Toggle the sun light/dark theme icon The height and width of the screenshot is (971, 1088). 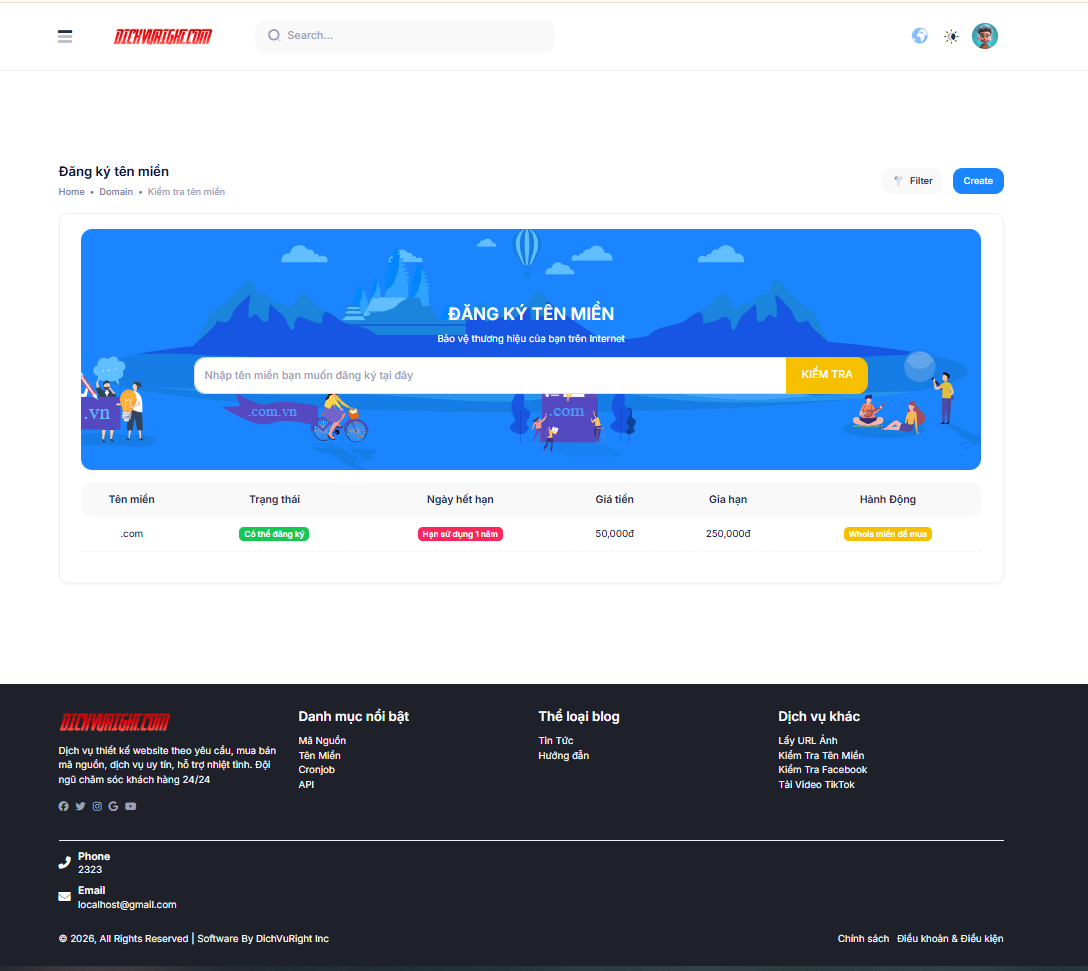pyautogui.click(x=951, y=37)
